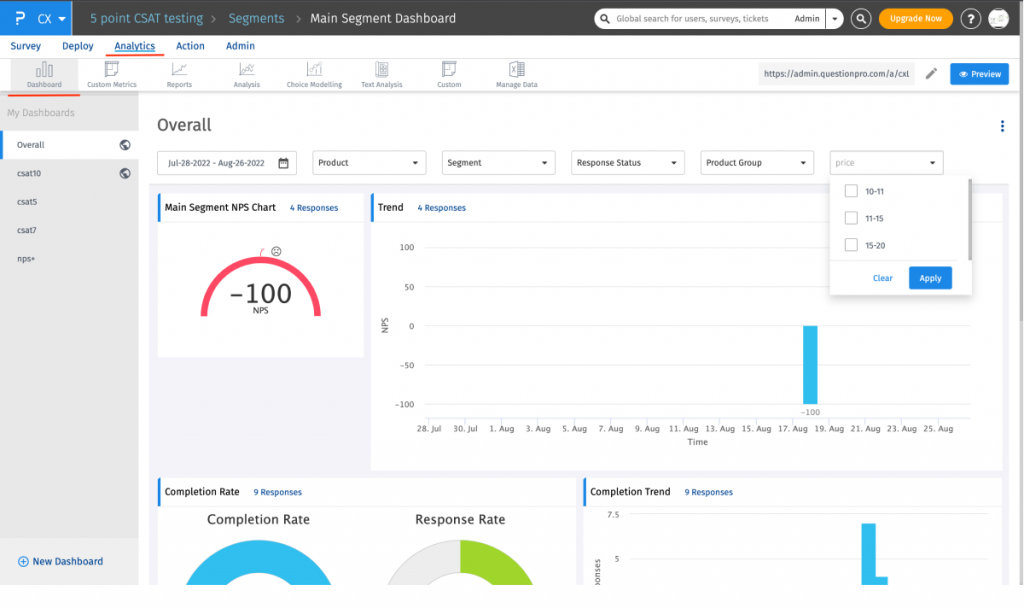Click the price dropdown list scrollbar
The width and height of the screenshot is (1024, 608).
970,219
